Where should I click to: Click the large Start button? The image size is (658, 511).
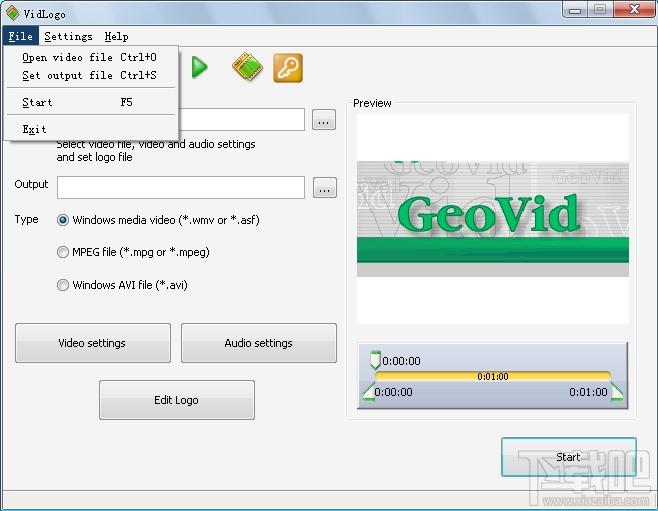tap(569, 457)
